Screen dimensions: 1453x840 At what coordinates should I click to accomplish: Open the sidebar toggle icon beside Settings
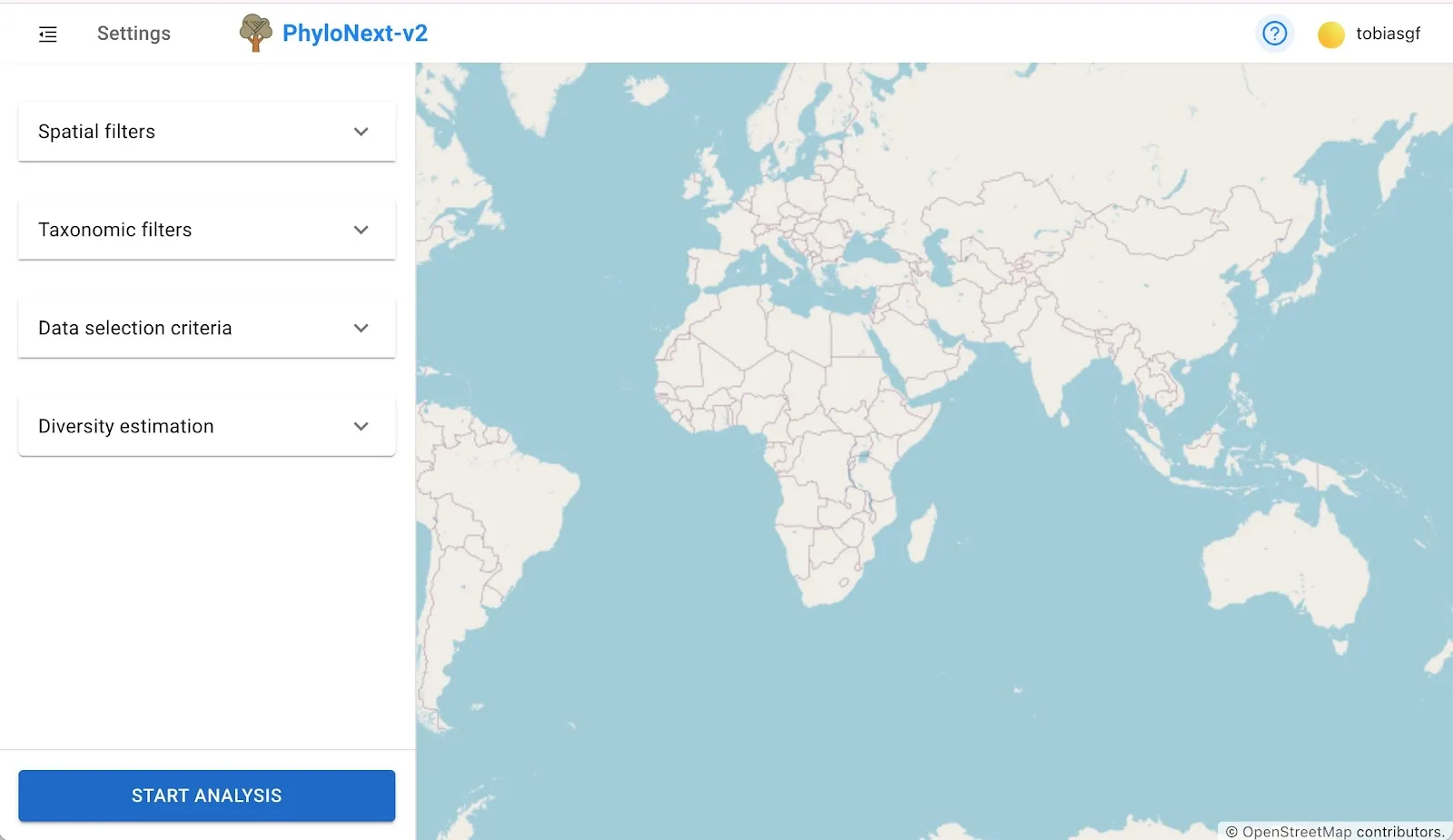click(48, 34)
